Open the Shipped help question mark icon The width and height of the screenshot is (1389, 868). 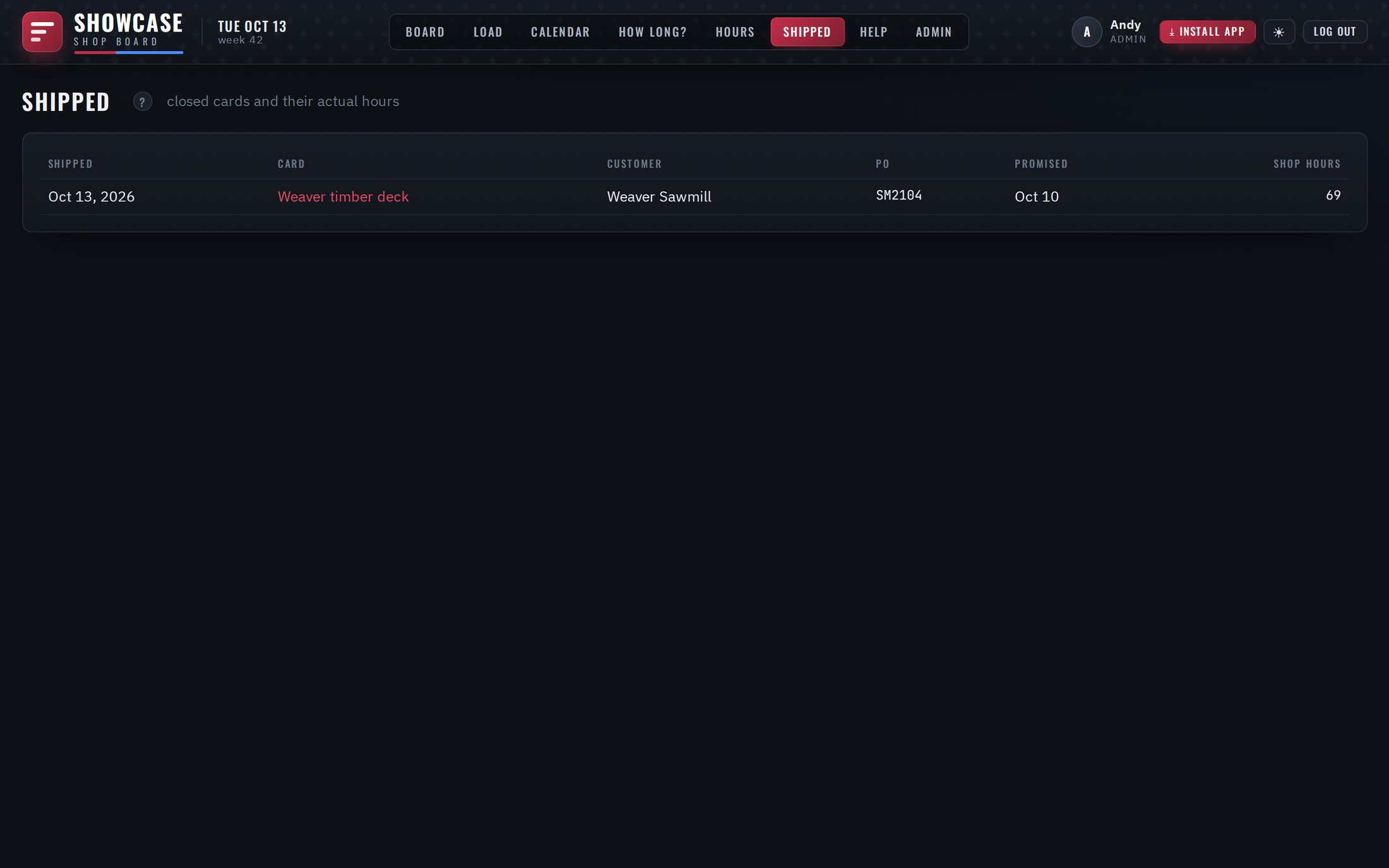pos(142,102)
